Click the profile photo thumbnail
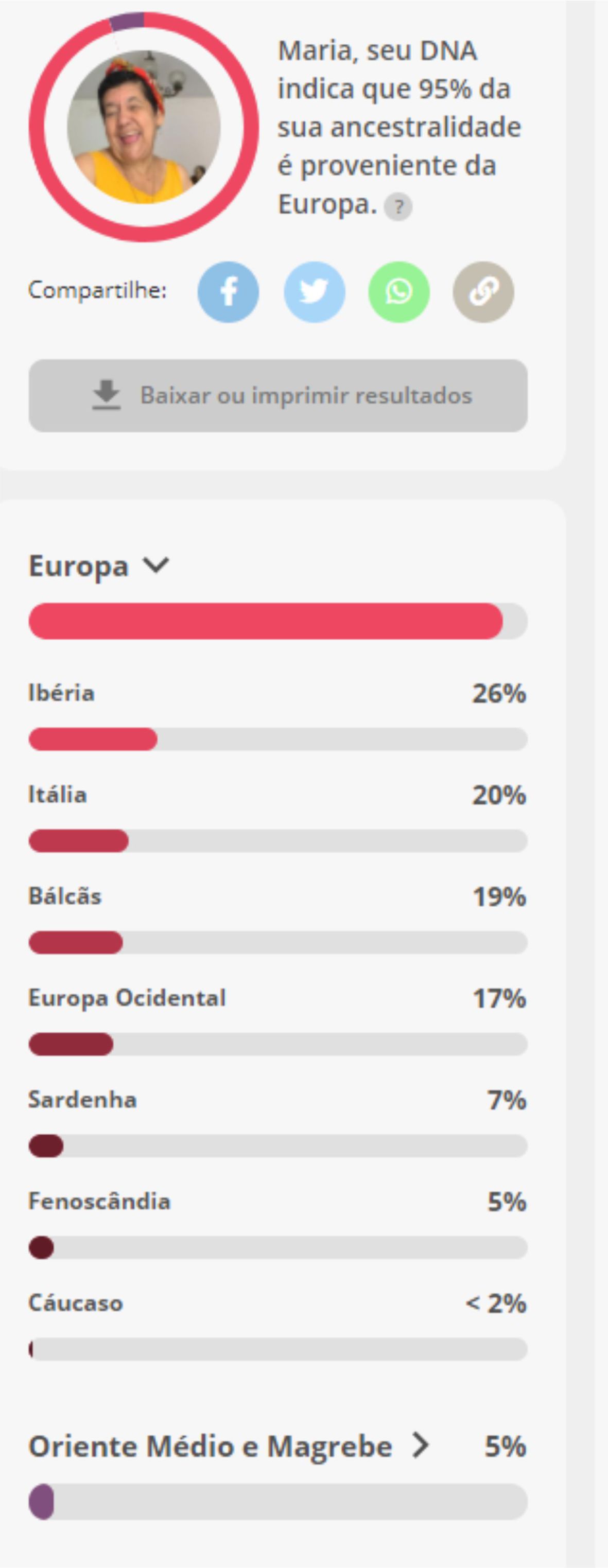The height and width of the screenshot is (1568, 608). (144, 127)
